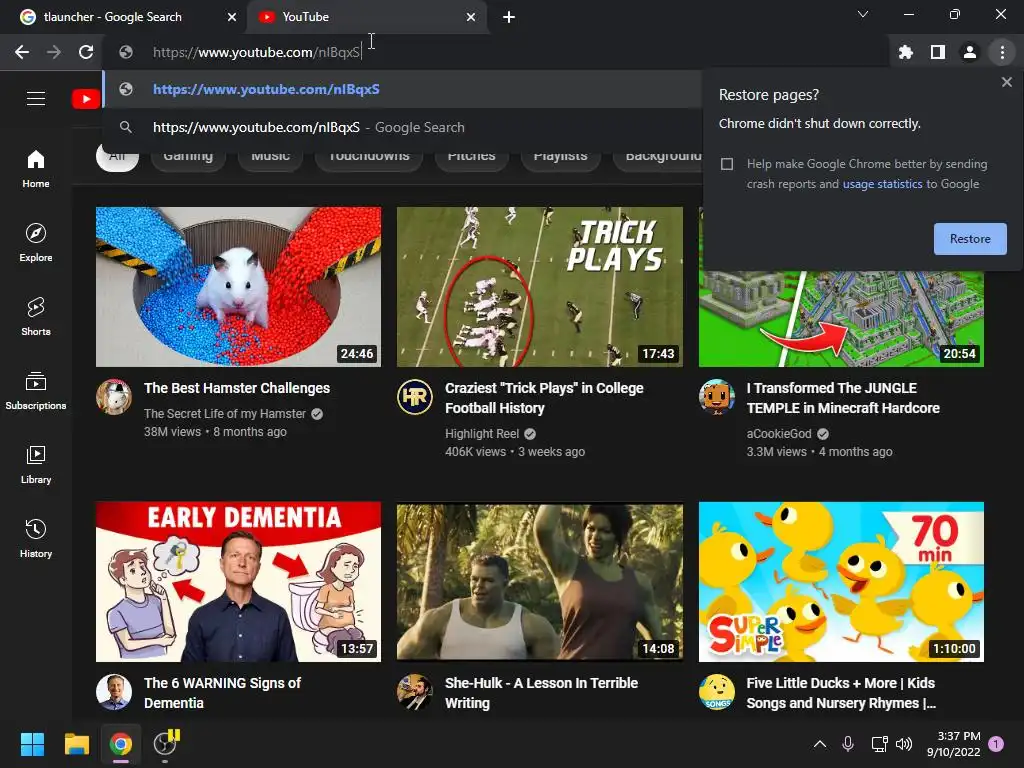
Task: Open Explore in YouTube sidebar
Action: tap(36, 242)
